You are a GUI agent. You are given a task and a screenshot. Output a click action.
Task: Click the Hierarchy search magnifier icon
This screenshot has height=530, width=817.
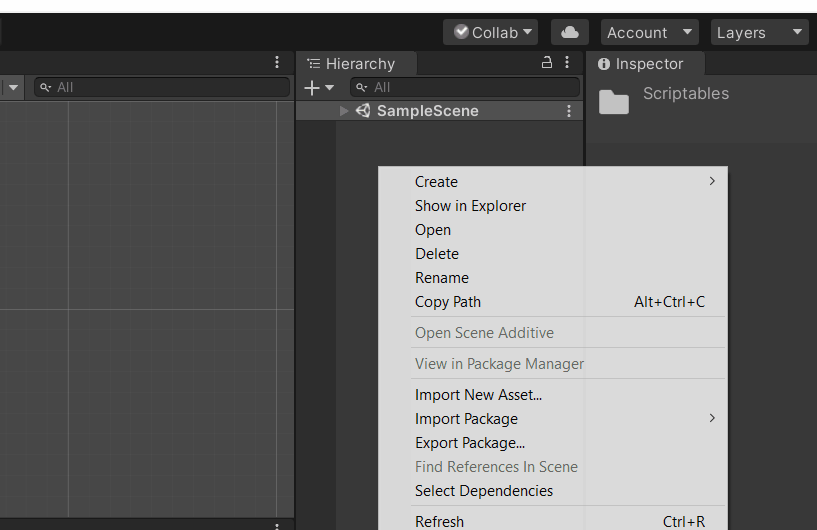pos(361,87)
